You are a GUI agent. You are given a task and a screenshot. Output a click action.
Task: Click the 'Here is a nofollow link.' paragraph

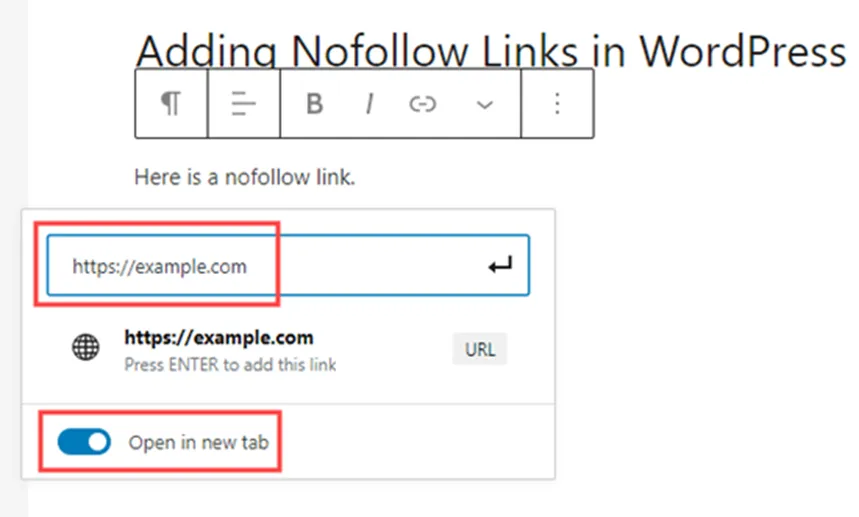pos(245,177)
